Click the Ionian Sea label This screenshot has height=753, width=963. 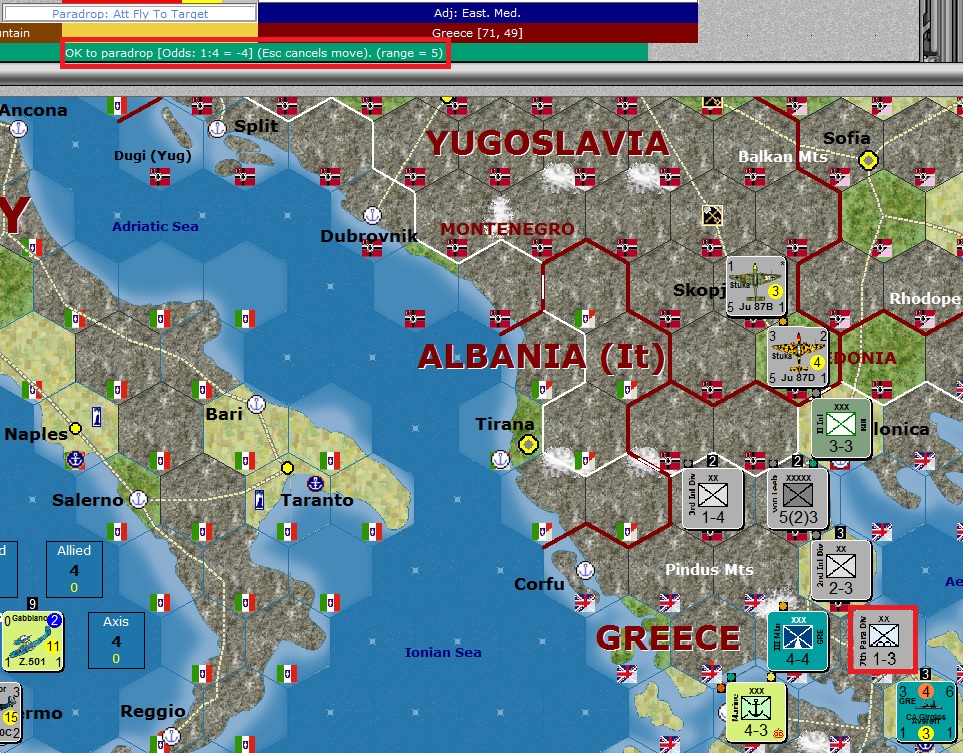(443, 652)
